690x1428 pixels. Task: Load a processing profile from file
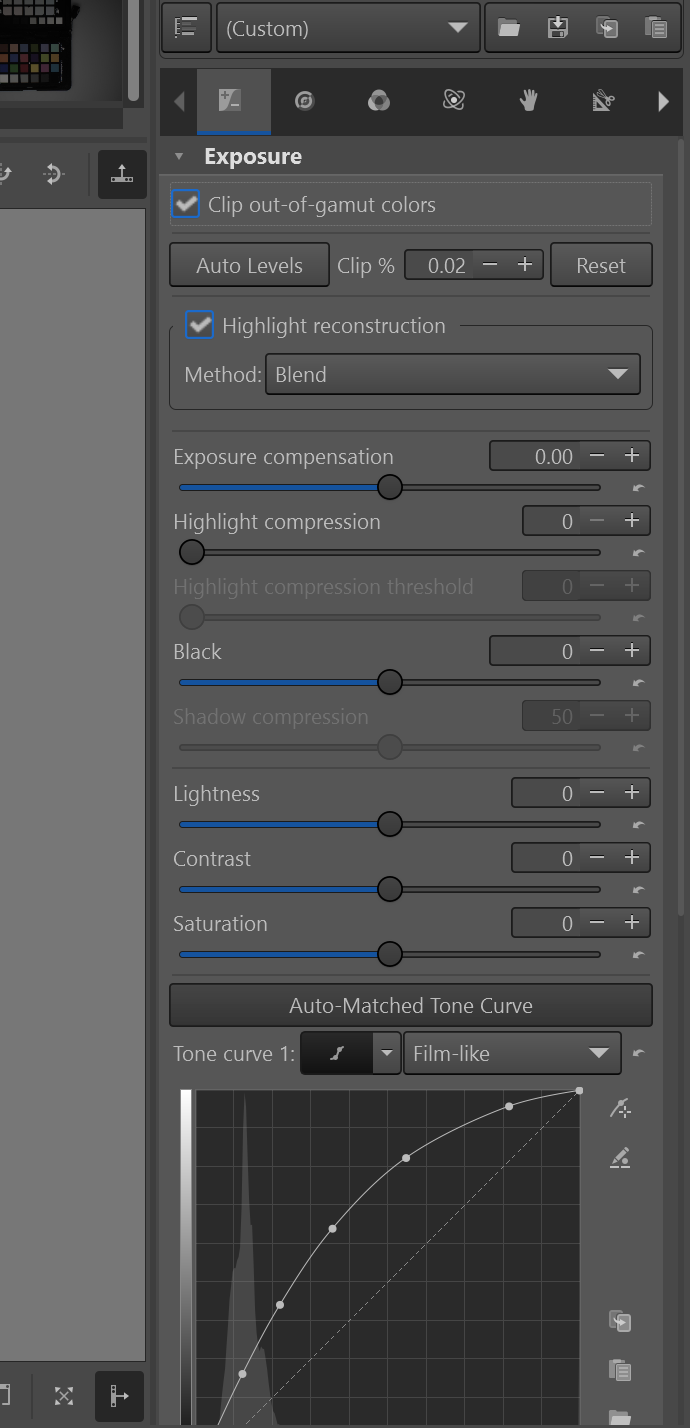509,28
